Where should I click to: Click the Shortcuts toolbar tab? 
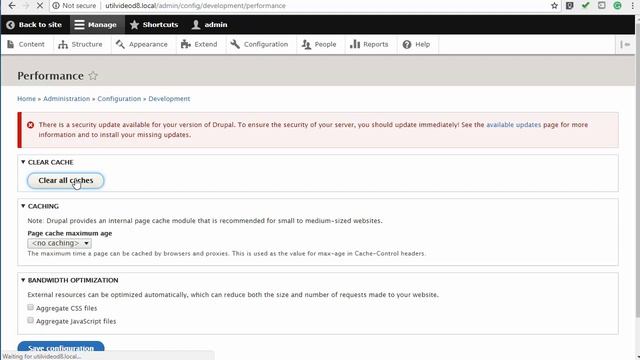point(154,25)
